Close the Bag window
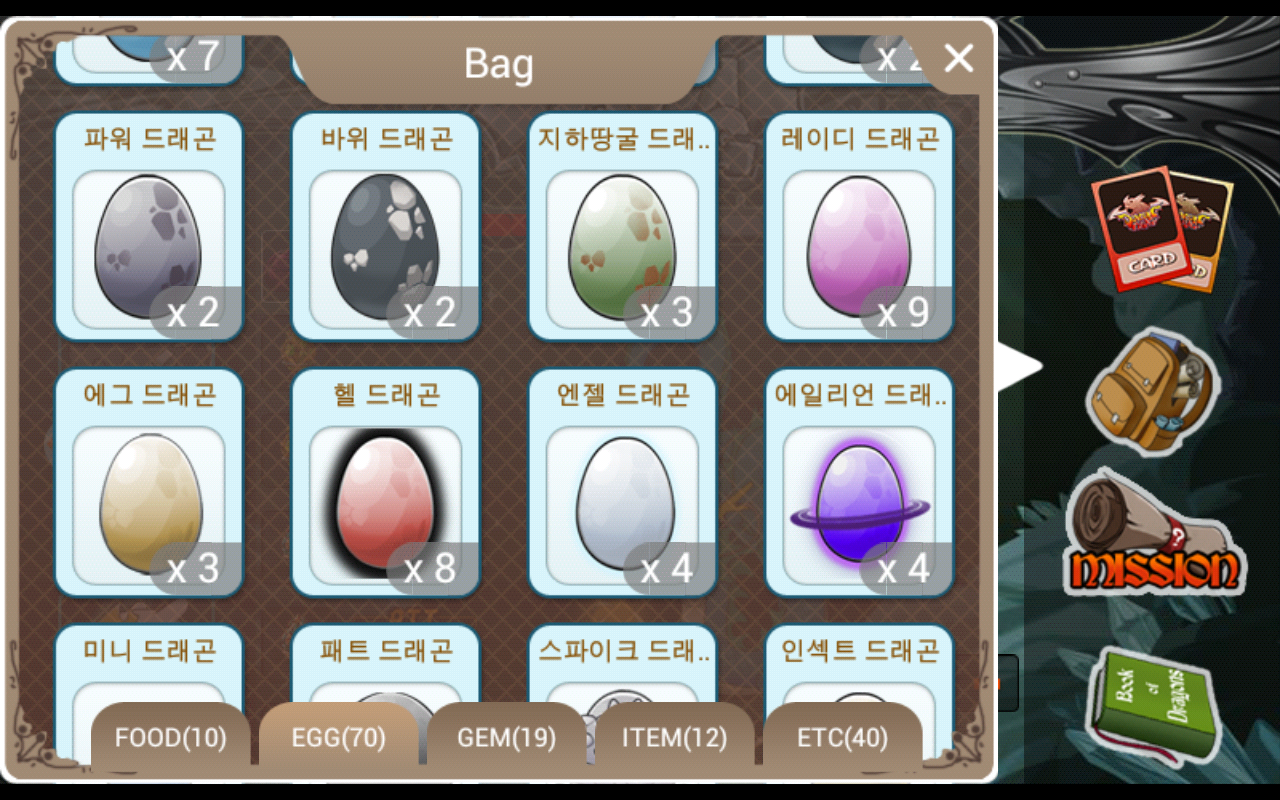The image size is (1280, 800). (958, 59)
